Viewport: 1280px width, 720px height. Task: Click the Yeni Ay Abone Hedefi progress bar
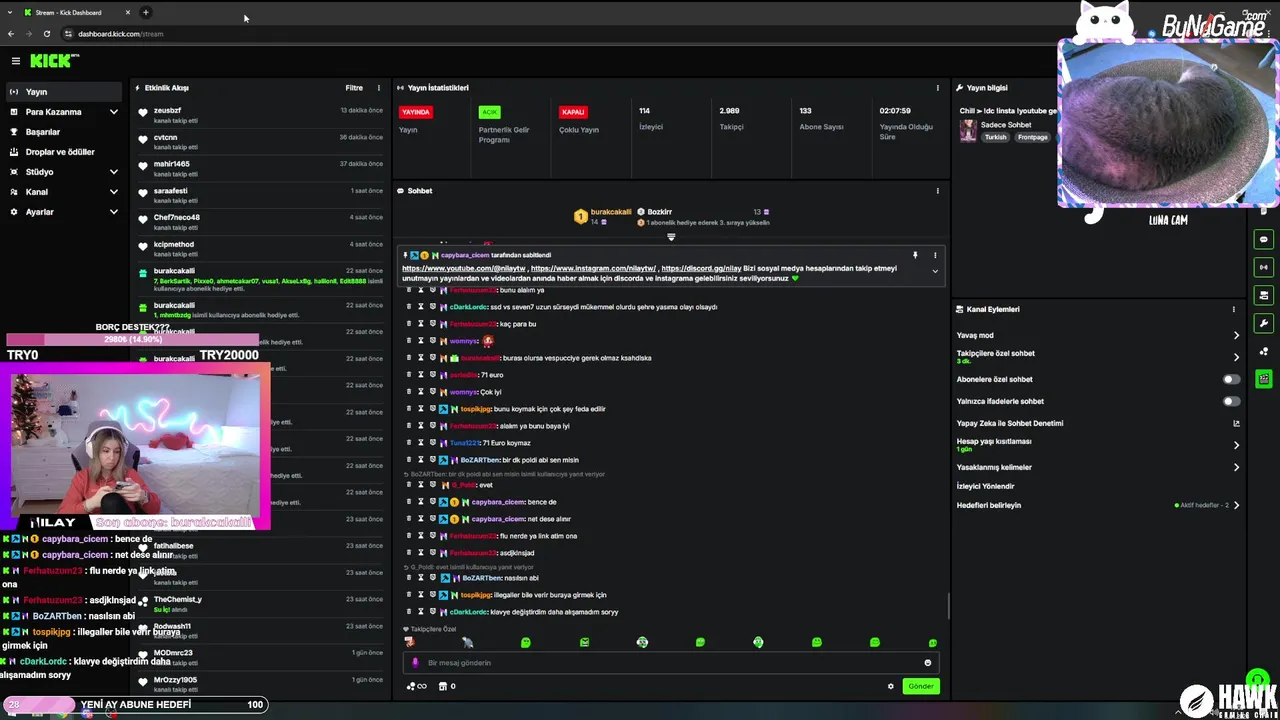pos(135,704)
